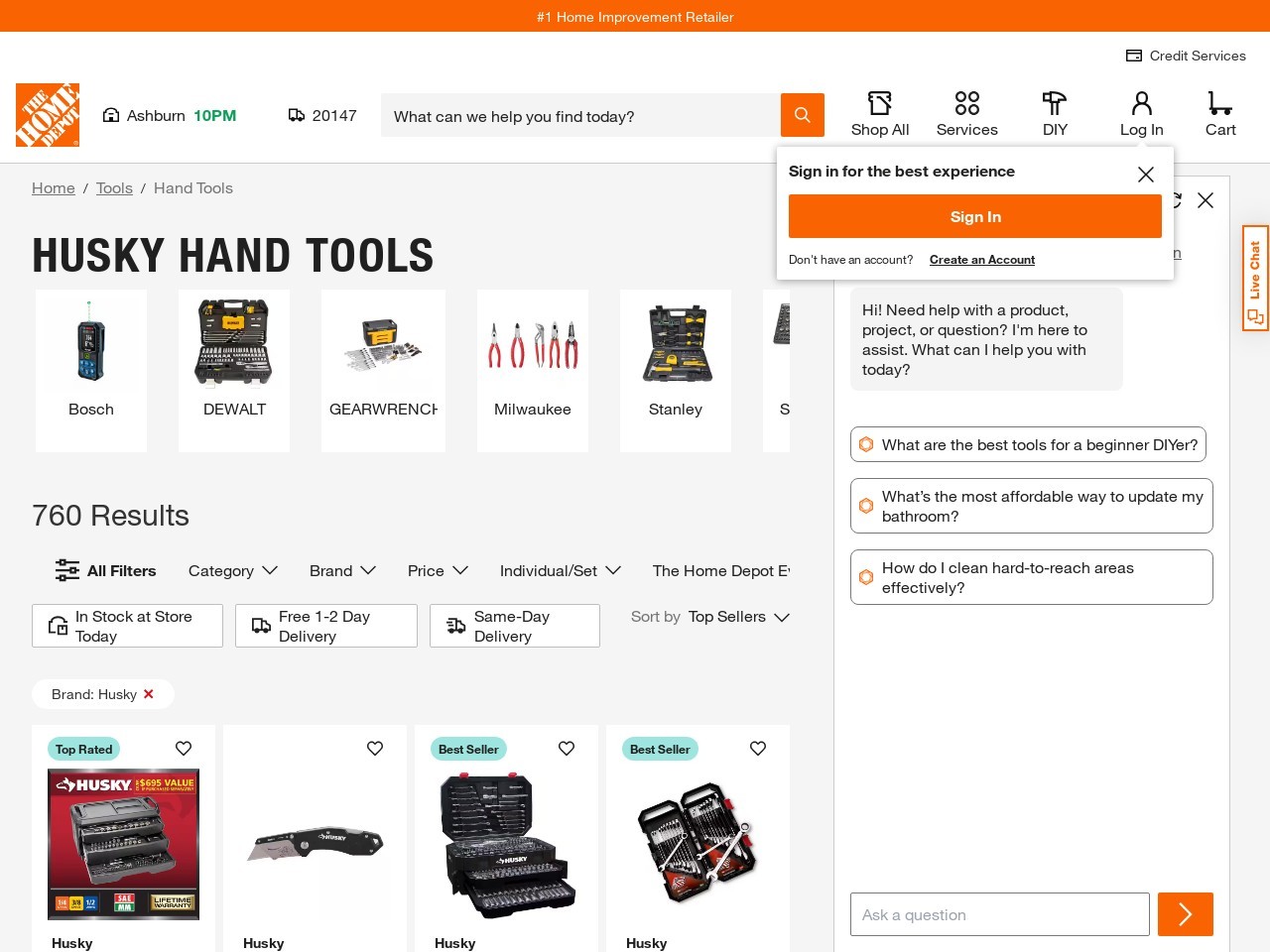
Task: Open the Log In menu item
Action: click(1141, 115)
